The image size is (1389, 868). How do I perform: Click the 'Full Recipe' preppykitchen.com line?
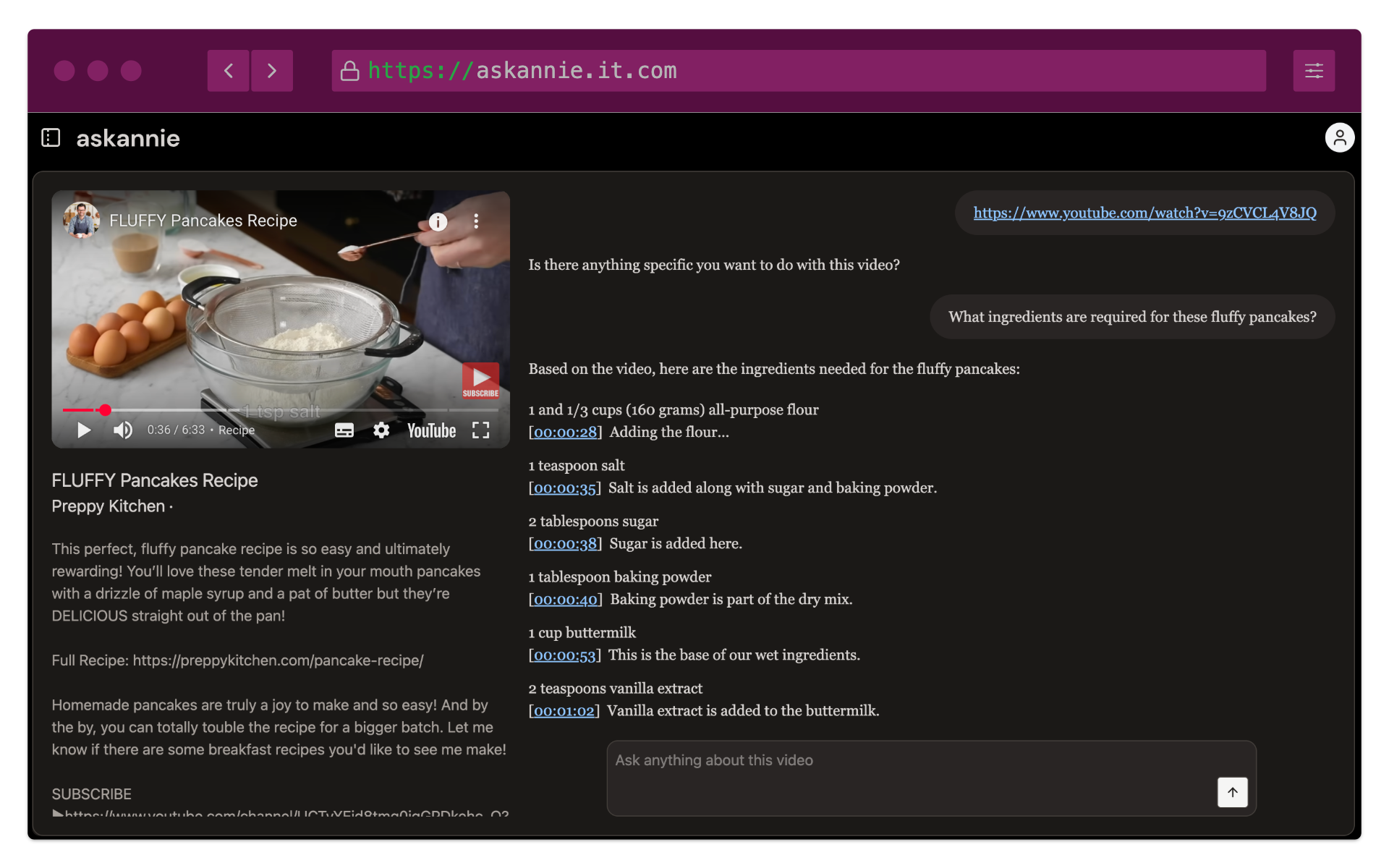(x=237, y=660)
